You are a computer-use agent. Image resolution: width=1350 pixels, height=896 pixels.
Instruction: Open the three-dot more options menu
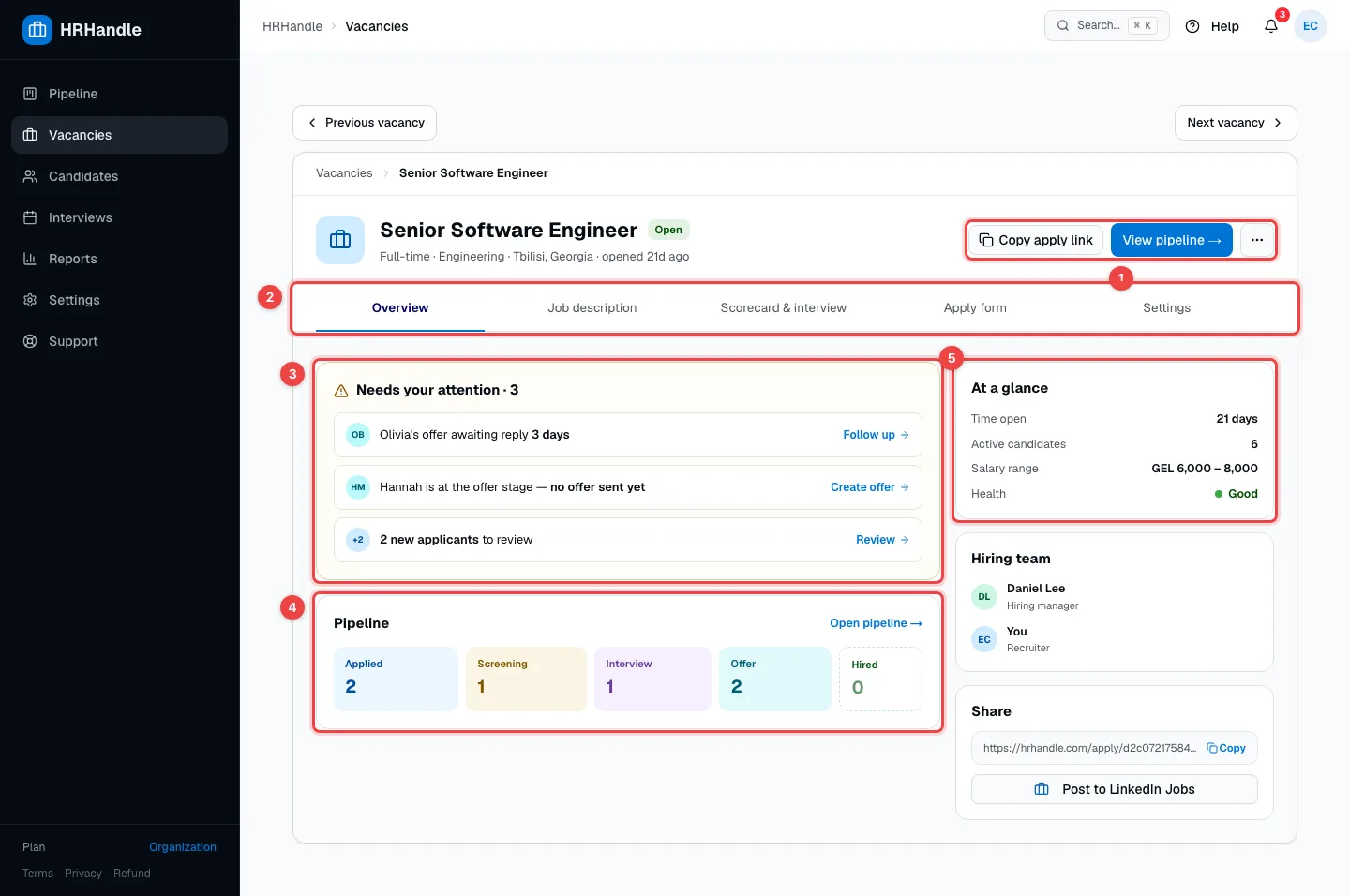(x=1257, y=240)
